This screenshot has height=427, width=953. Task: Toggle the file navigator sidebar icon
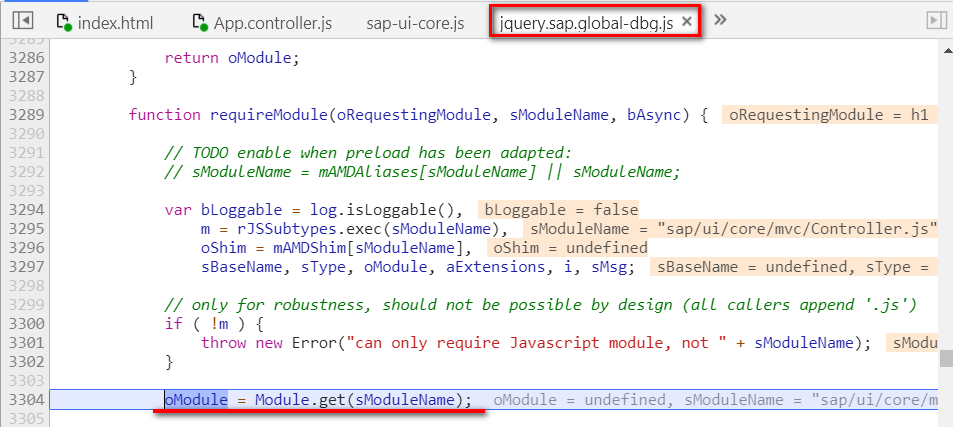click(x=22, y=21)
